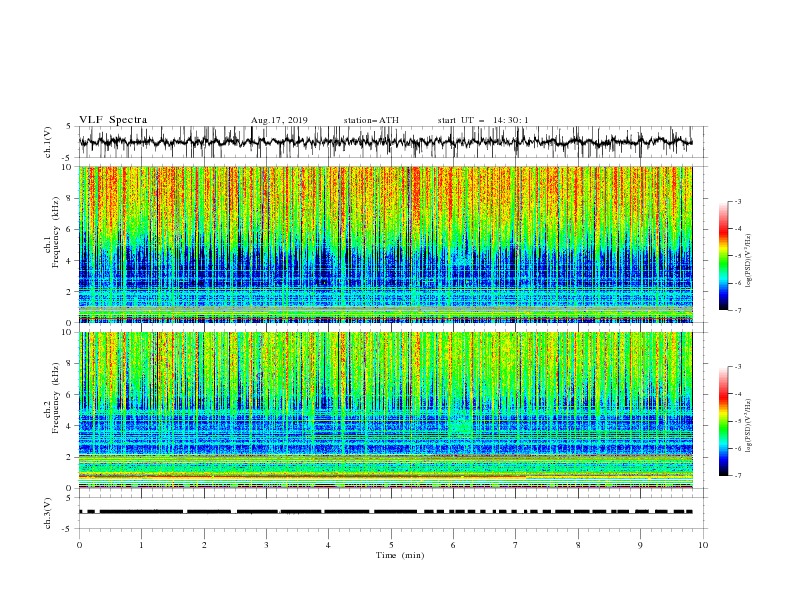This screenshot has height=612, width=792.
Task: Click the 'station=ATH' label
Action: [x=371, y=120]
